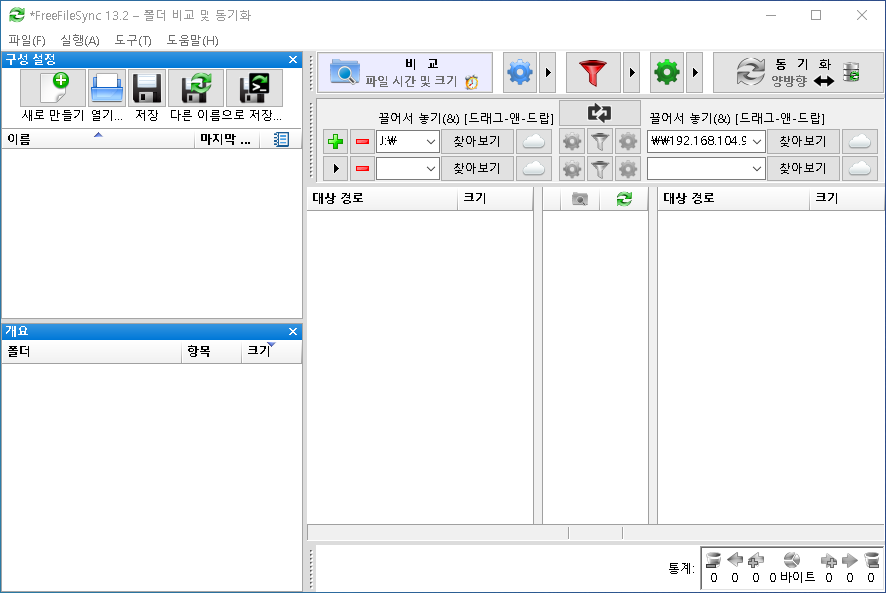Image resolution: width=886 pixels, height=593 pixels.
Task: Remove first folder pair red minus
Action: pos(362,141)
